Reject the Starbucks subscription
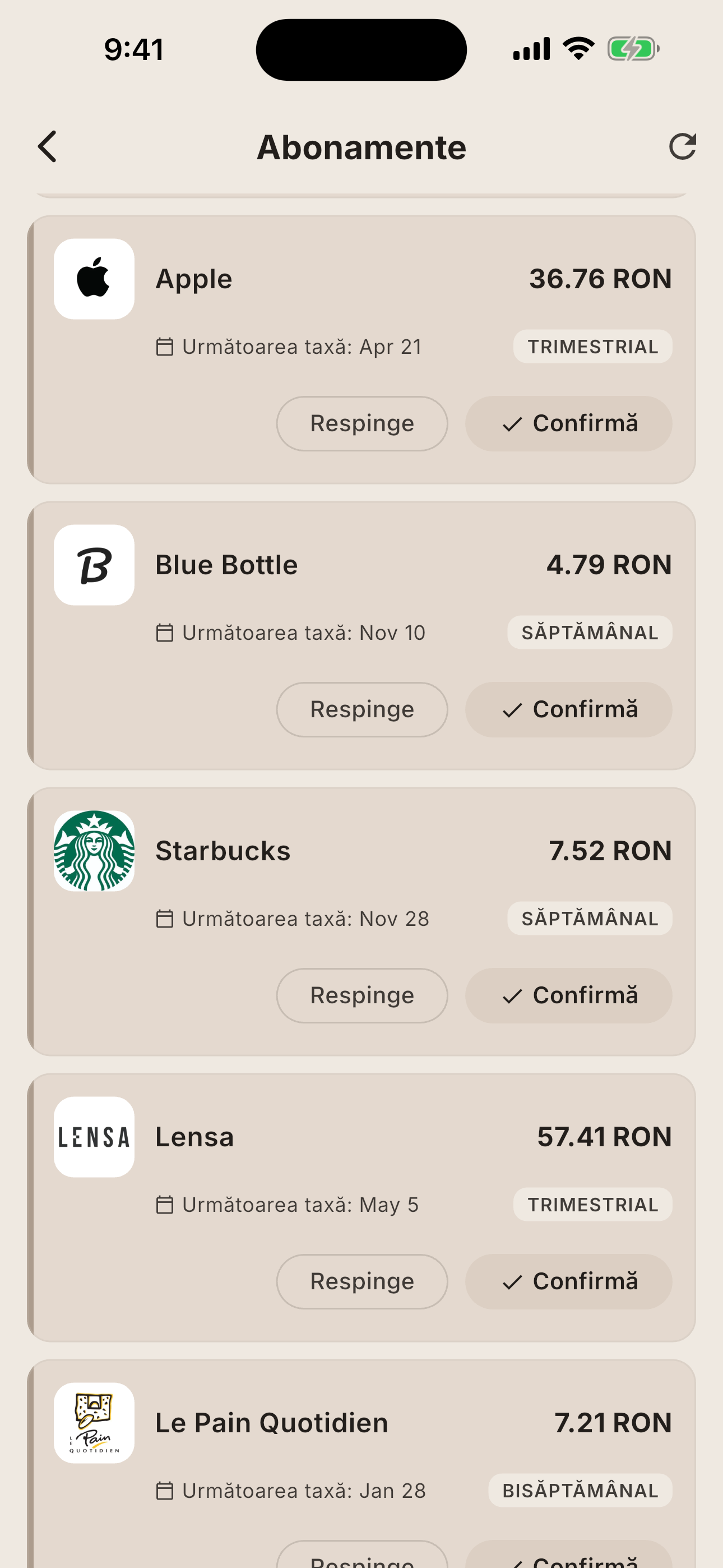This screenshot has height=1568, width=723. point(362,996)
